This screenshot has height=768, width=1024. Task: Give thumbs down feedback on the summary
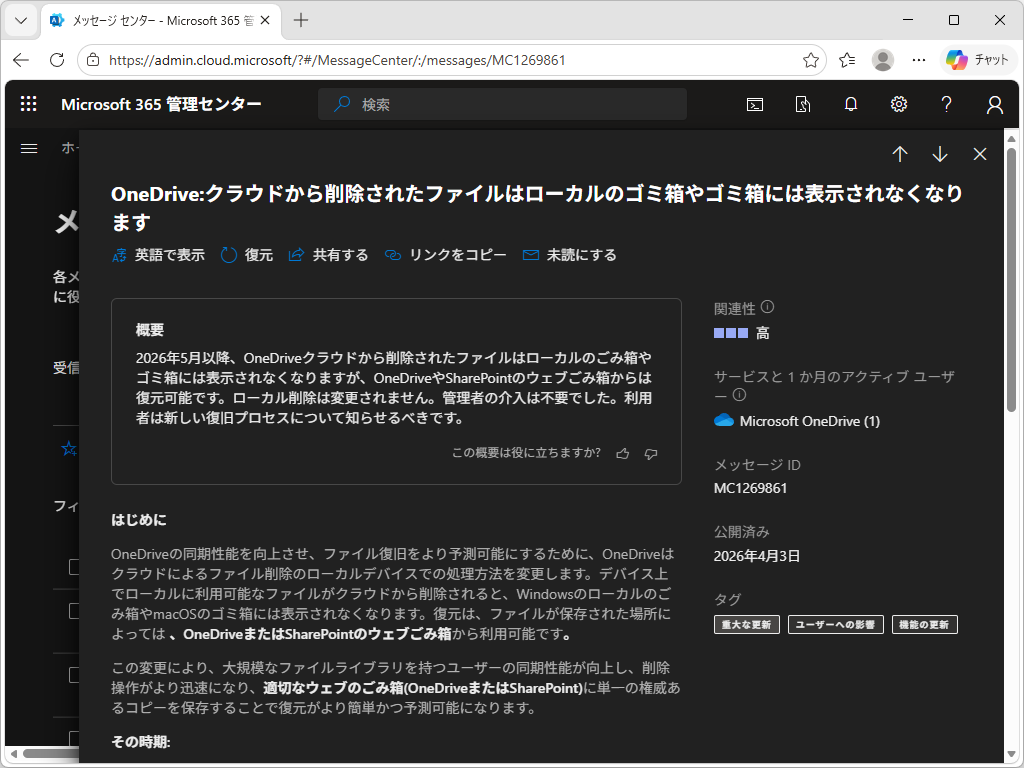[x=651, y=453]
